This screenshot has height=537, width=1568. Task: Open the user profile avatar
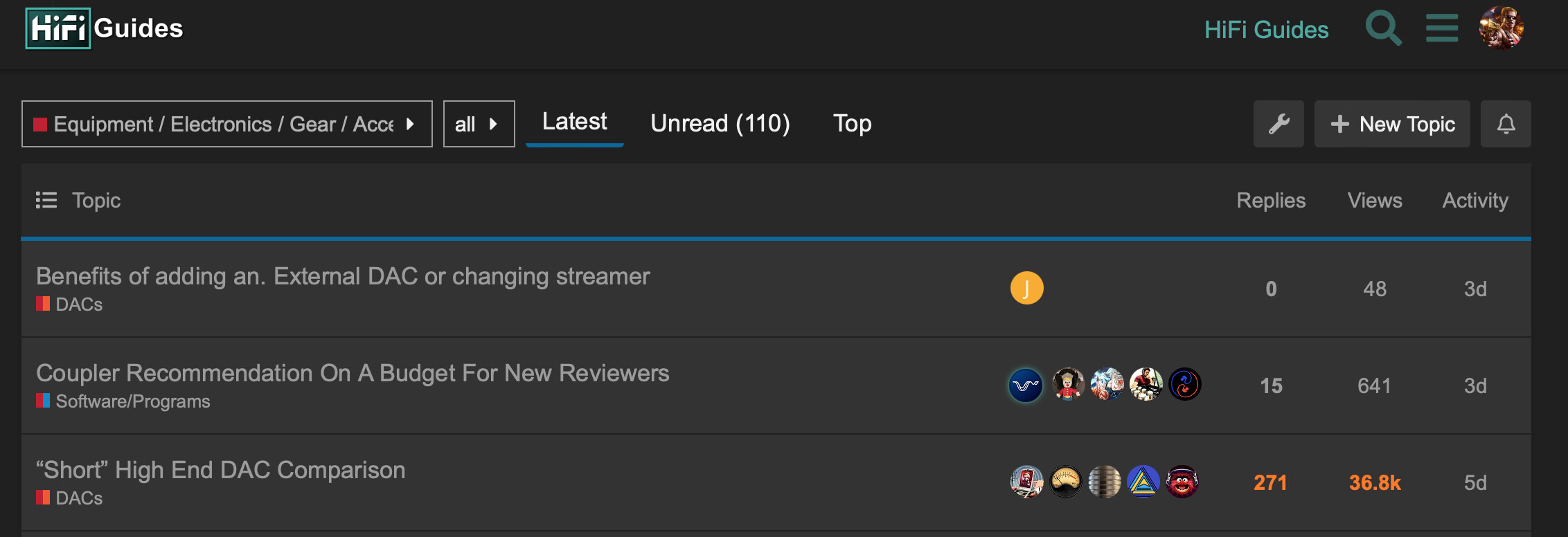(x=1502, y=28)
